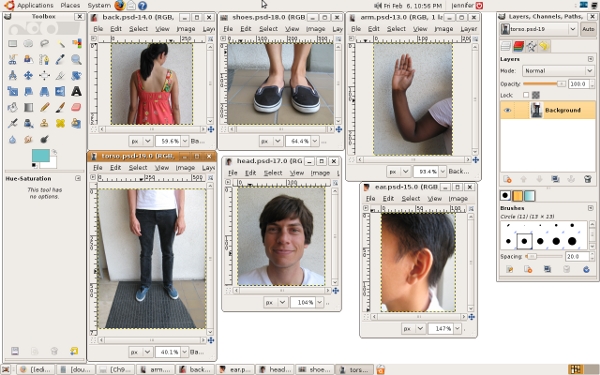Open Select menu in shoes.psd window
The height and width of the screenshot is (375, 600).
[268, 29]
